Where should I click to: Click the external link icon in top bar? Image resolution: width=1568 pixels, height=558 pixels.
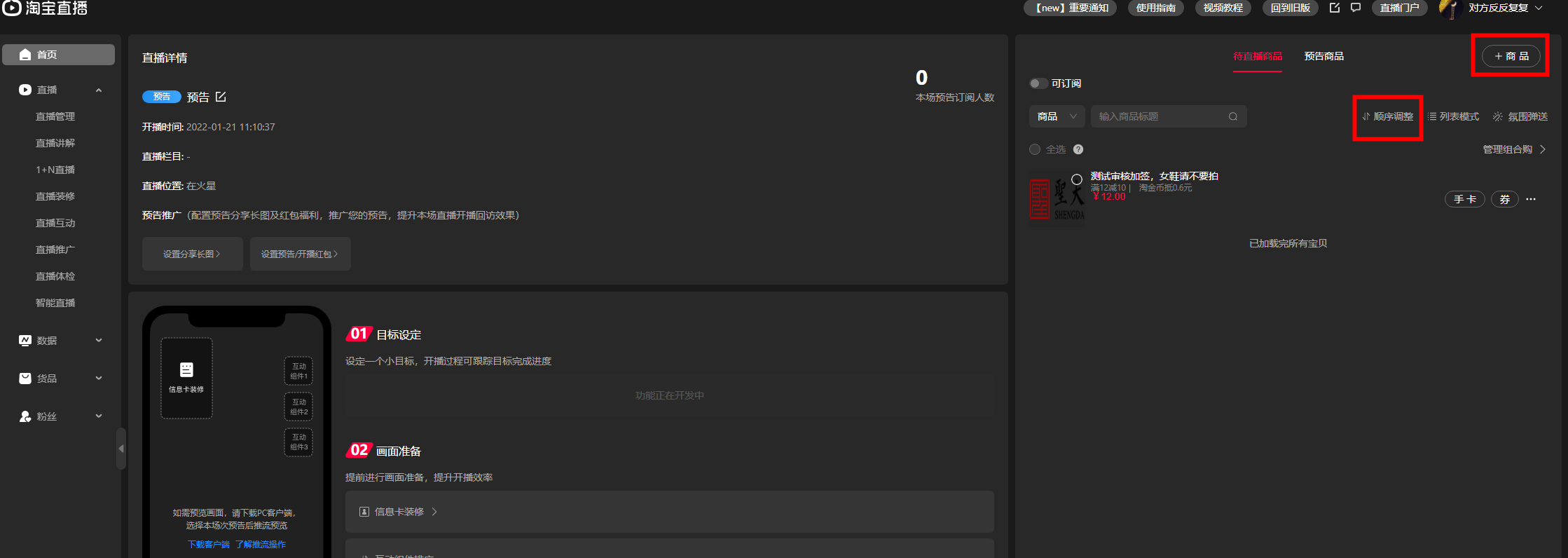[1335, 8]
